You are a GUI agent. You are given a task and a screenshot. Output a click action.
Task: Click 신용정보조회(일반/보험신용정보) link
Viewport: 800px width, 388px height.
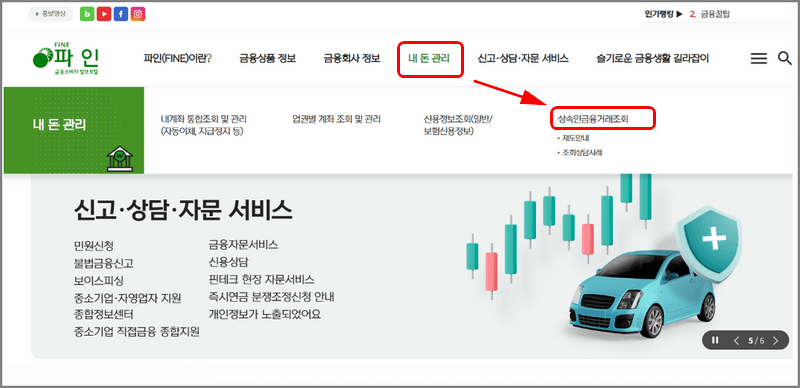pos(458,125)
